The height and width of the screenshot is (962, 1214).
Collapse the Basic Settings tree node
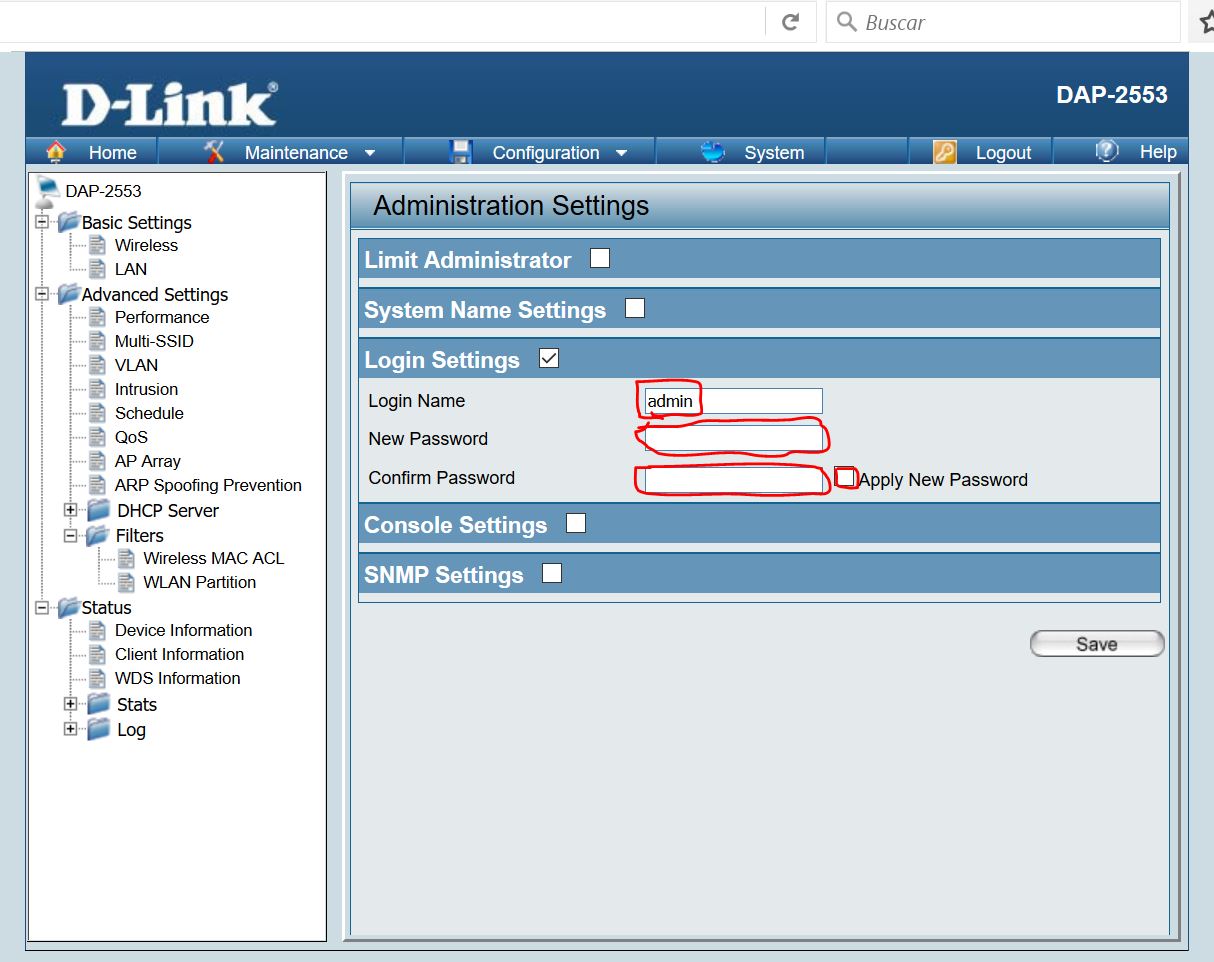click(42, 222)
